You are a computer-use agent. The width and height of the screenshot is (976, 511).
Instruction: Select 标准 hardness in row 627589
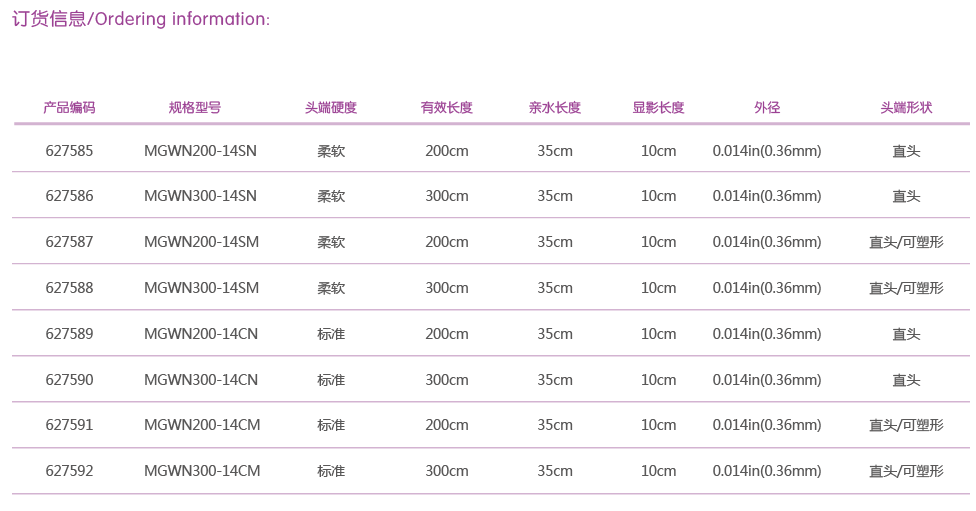[x=331, y=334]
